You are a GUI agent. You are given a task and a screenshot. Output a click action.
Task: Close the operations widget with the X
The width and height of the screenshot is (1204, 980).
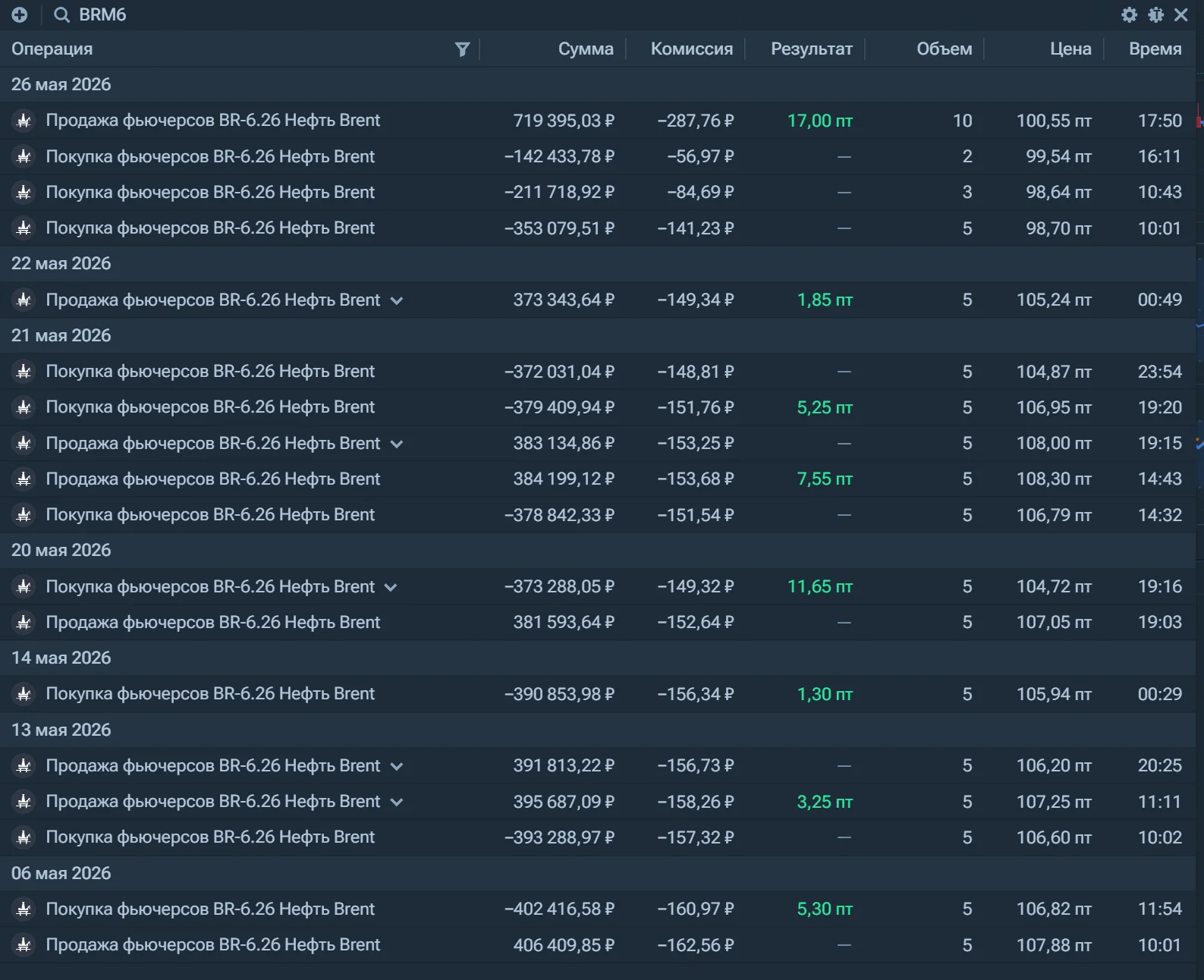tap(1181, 15)
